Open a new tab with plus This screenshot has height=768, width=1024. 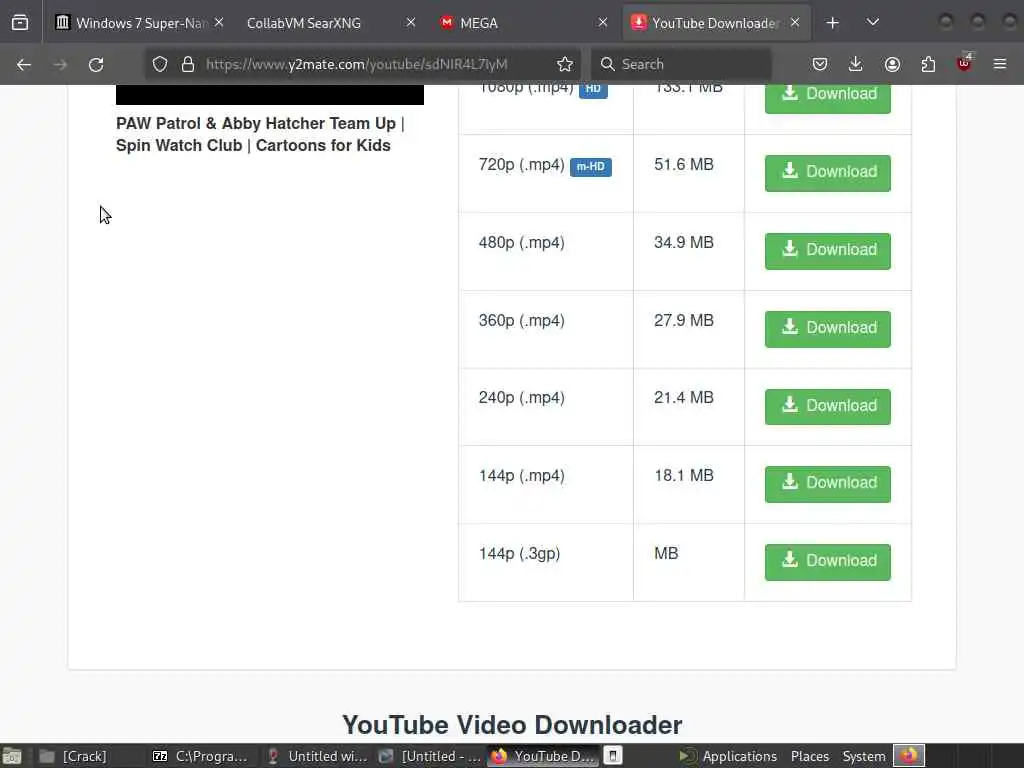[x=833, y=23]
